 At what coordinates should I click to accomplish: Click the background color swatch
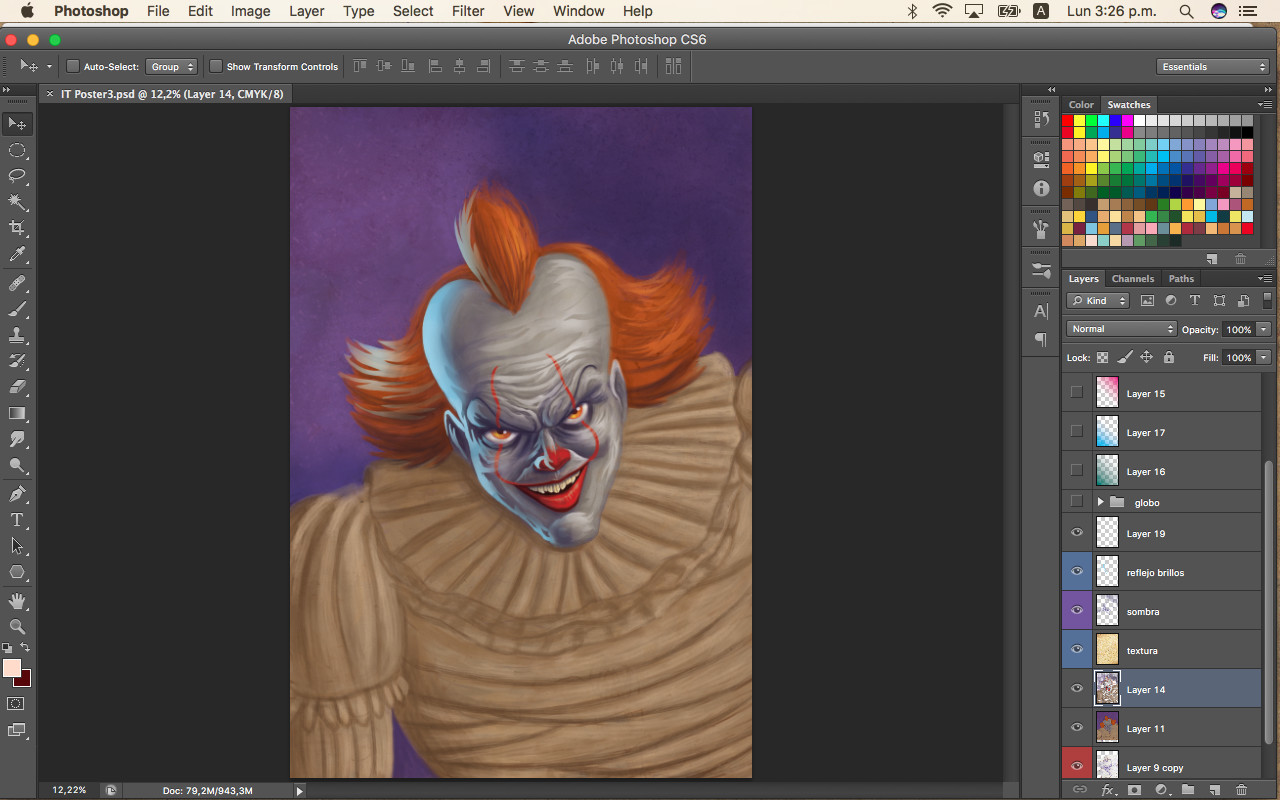tap(25, 680)
